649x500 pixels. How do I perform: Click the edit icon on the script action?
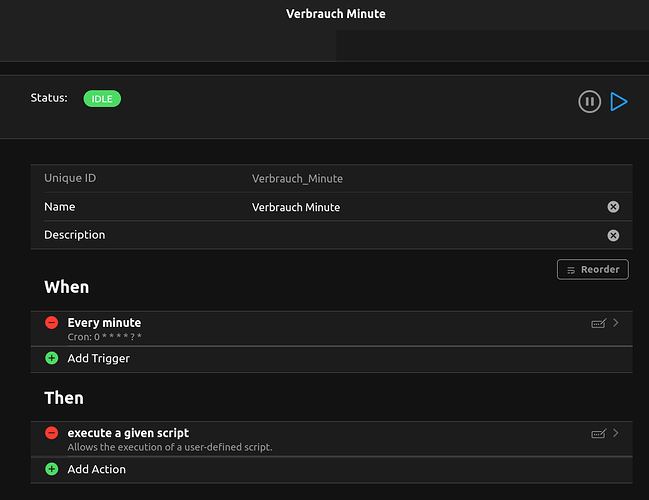(x=598, y=433)
